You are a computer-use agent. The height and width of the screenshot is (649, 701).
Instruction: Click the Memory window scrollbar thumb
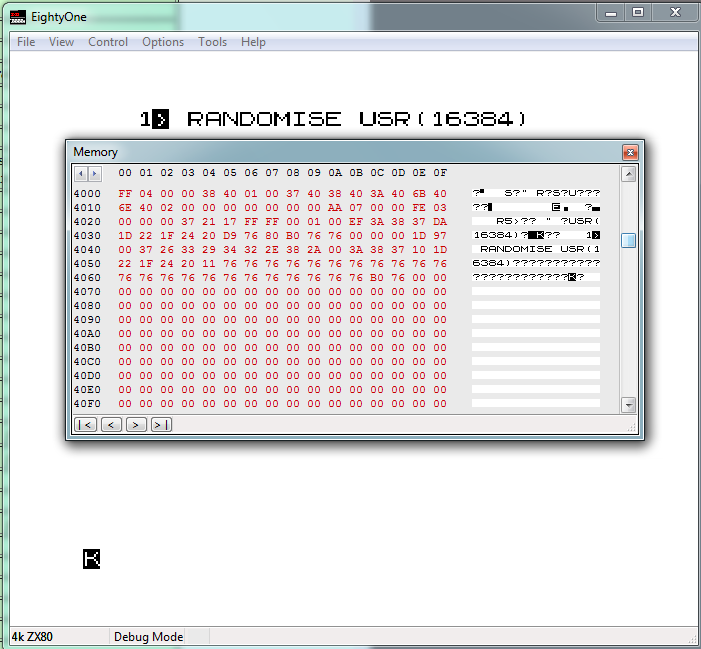click(x=628, y=240)
